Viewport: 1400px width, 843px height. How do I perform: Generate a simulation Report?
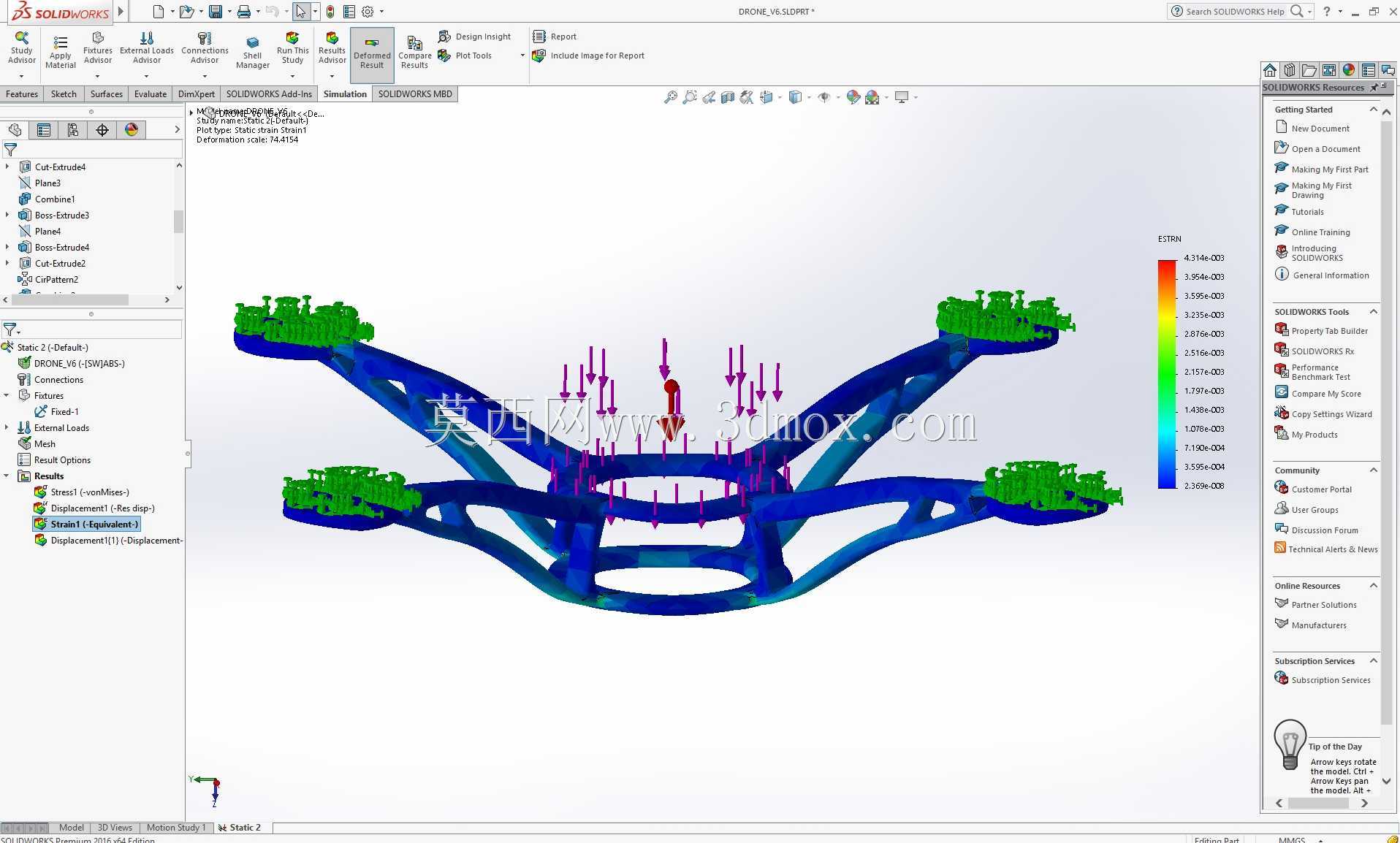(x=555, y=37)
